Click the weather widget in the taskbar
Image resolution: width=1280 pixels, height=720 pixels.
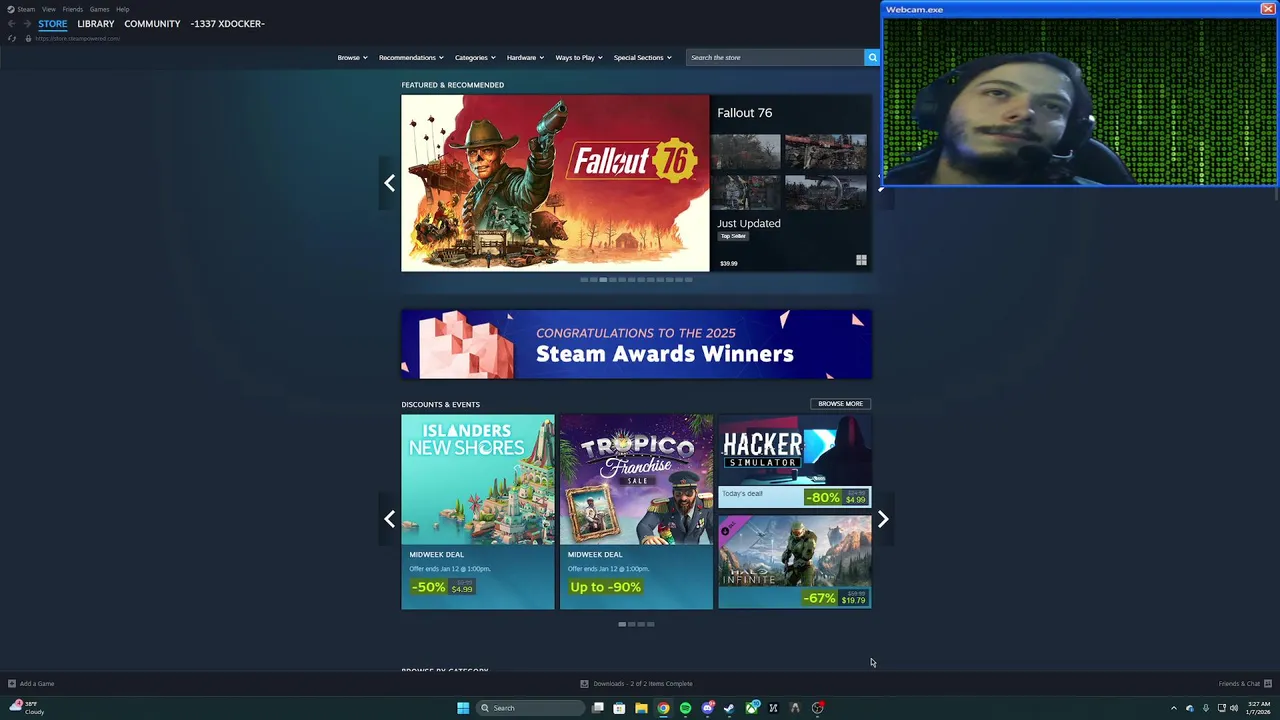point(27,708)
